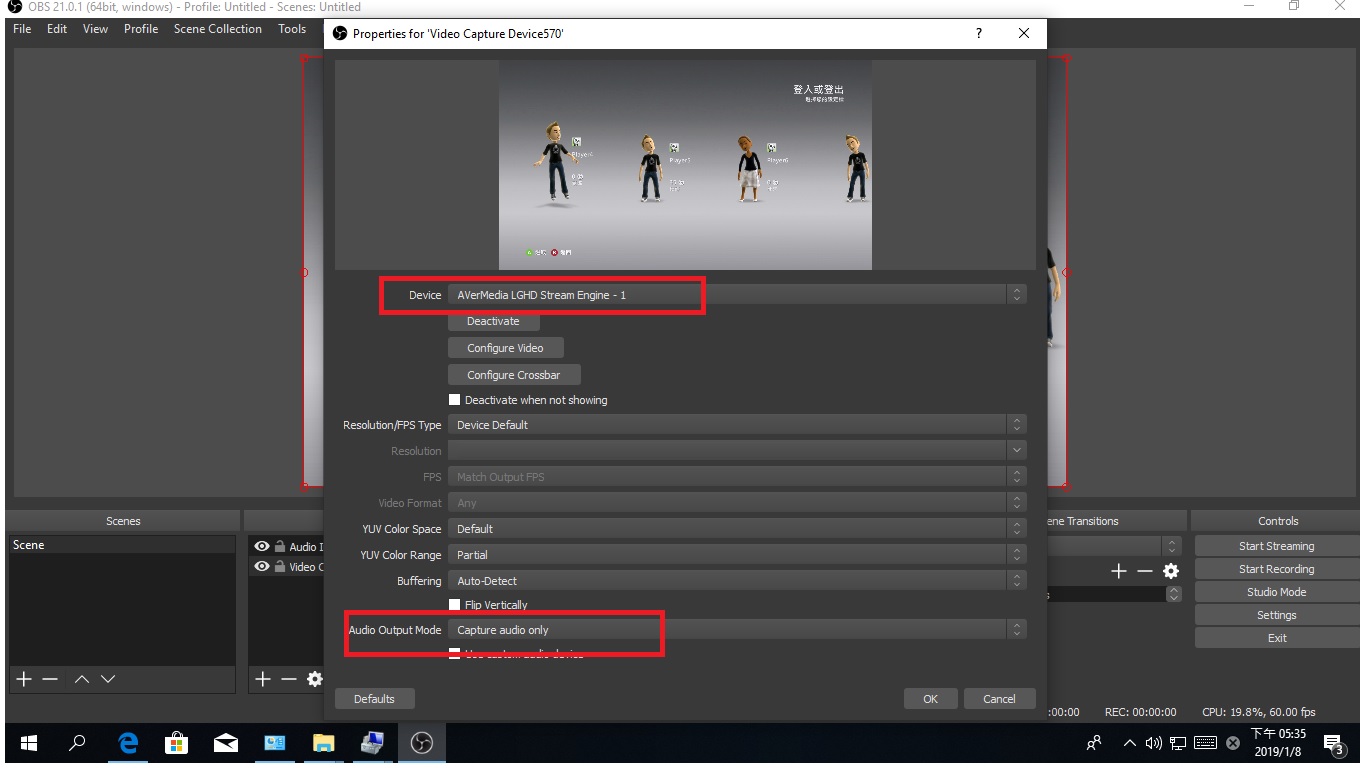Check the Flip Vertically checkbox

click(455, 605)
